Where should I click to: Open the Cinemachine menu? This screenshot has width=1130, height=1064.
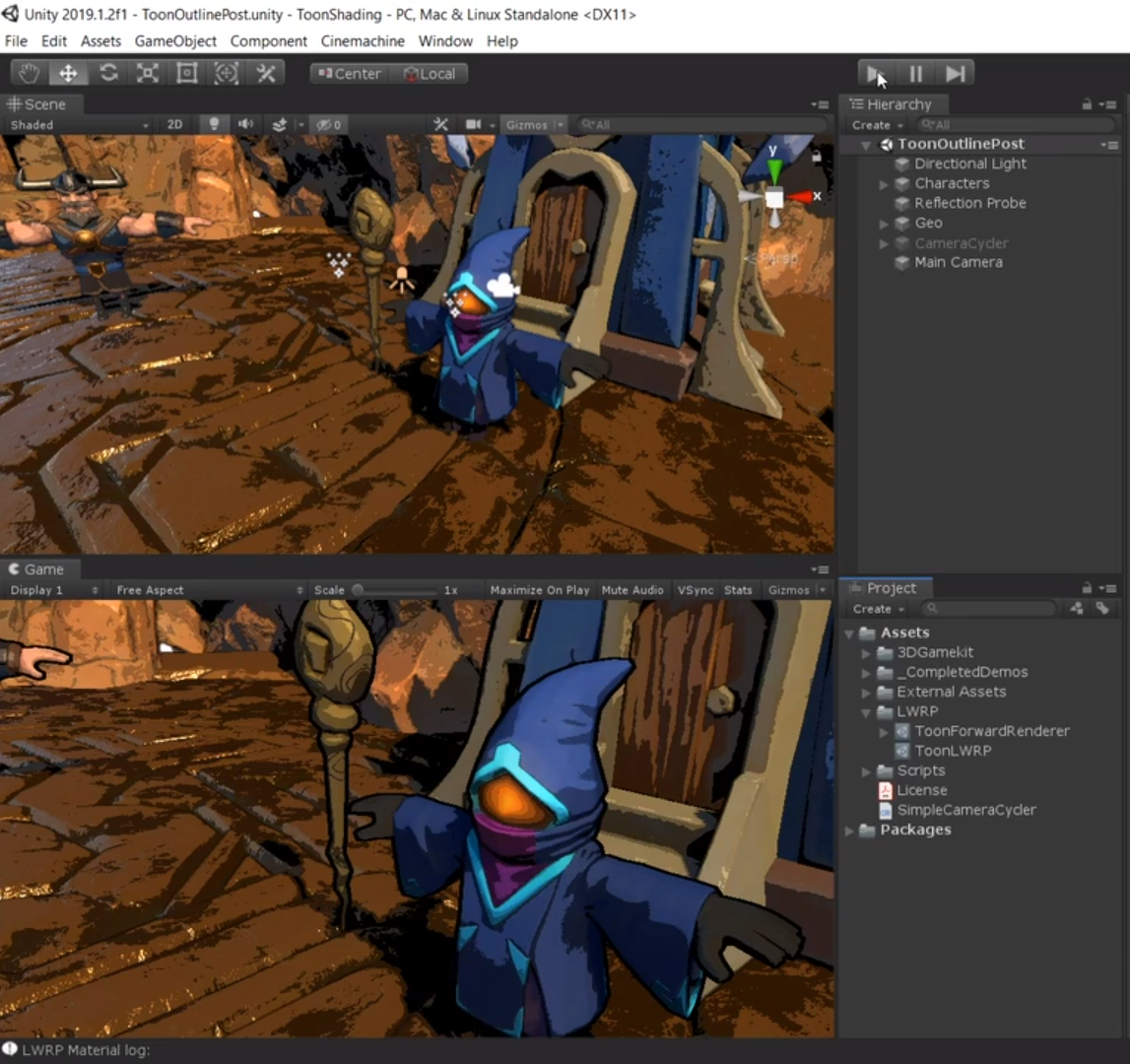[x=363, y=41]
